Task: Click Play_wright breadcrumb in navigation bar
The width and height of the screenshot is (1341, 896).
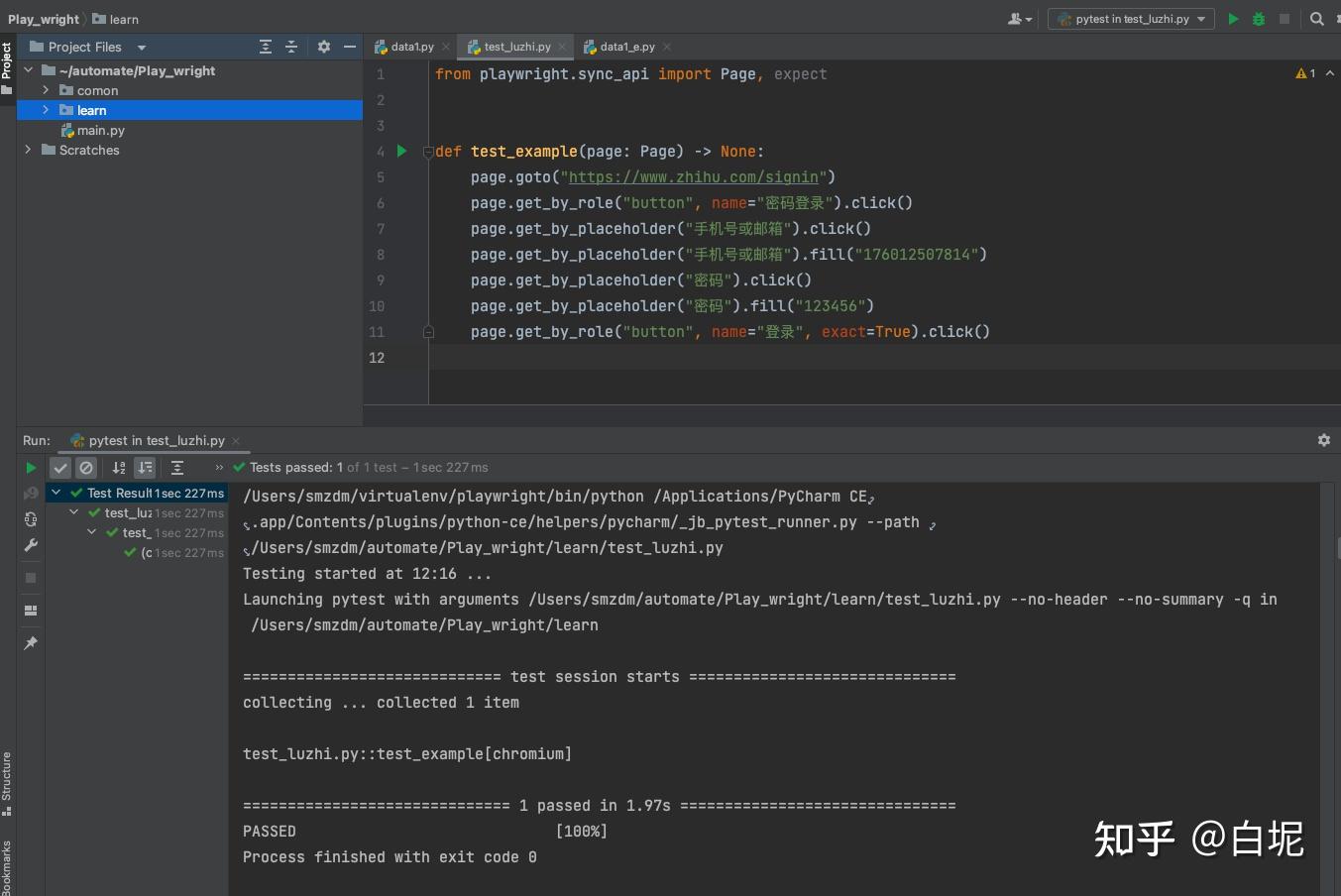Action: (x=44, y=19)
